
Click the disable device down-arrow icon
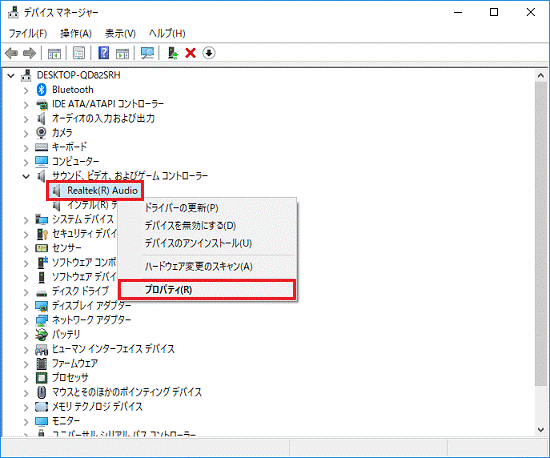[209, 53]
